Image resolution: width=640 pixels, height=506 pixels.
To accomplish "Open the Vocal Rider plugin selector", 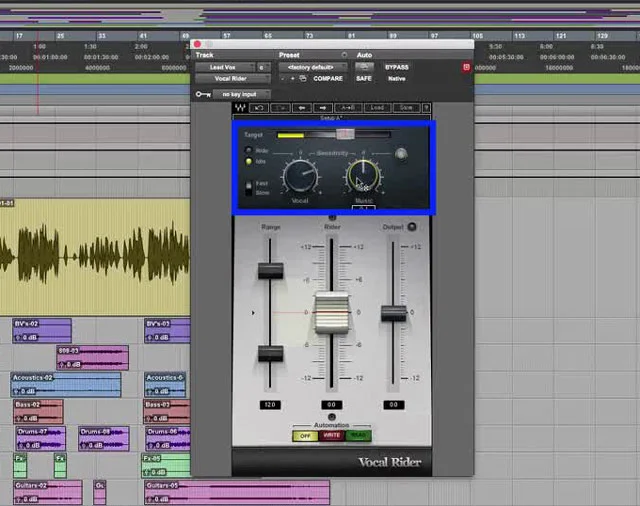I will pos(233,78).
